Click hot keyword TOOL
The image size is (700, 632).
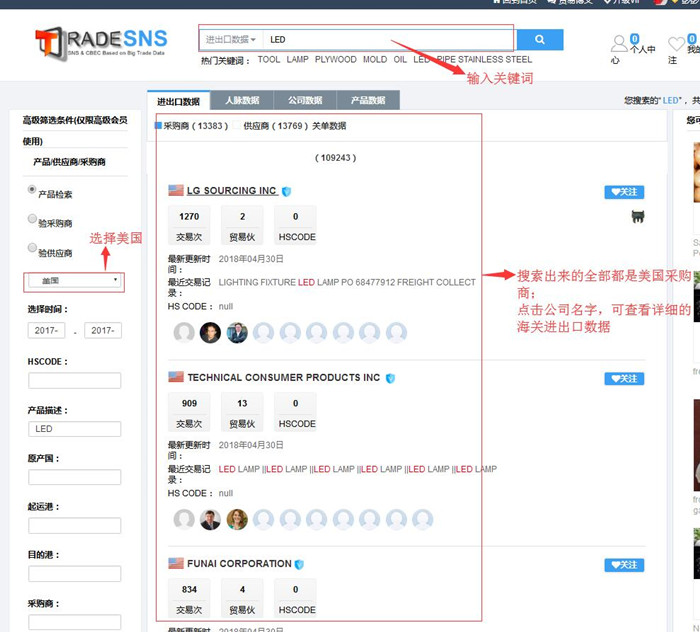(x=269, y=59)
